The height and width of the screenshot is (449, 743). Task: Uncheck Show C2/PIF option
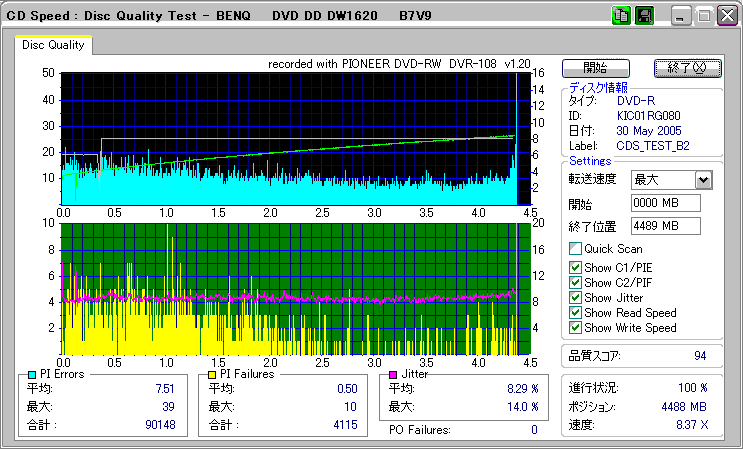point(575,282)
